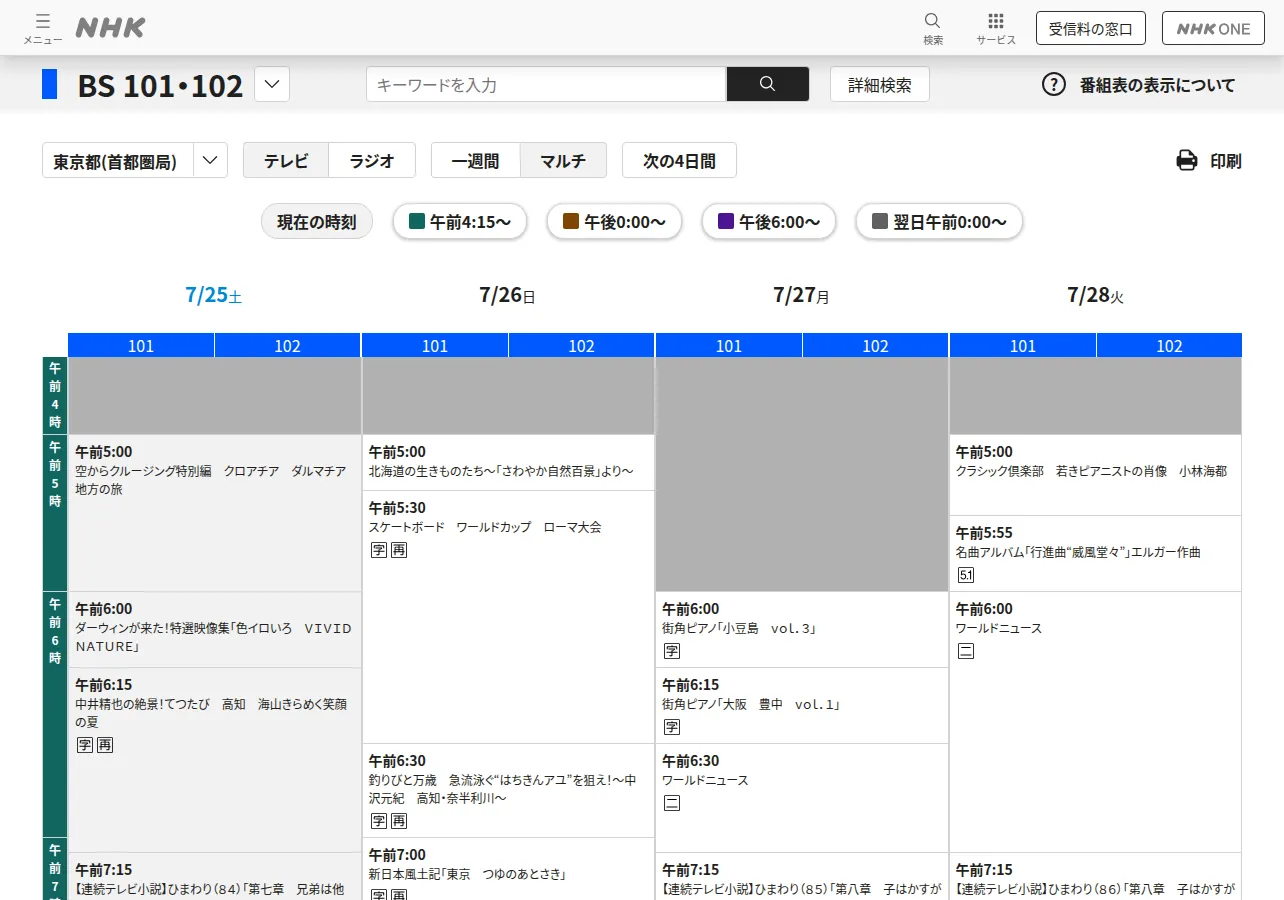The width and height of the screenshot is (1284, 900).
Task: Open ひまわり(84)「第七章」 program on 7/25
Action: 214,877
